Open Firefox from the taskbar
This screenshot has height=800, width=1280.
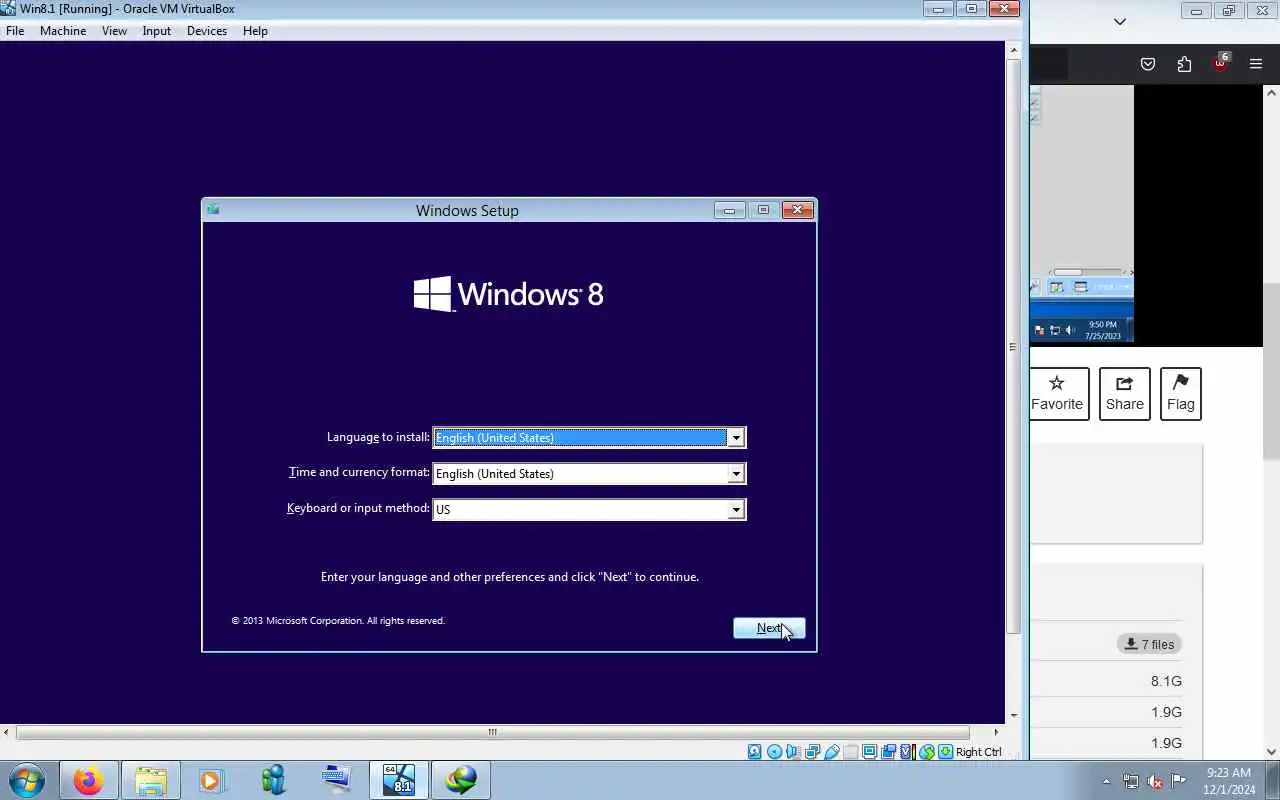point(88,780)
